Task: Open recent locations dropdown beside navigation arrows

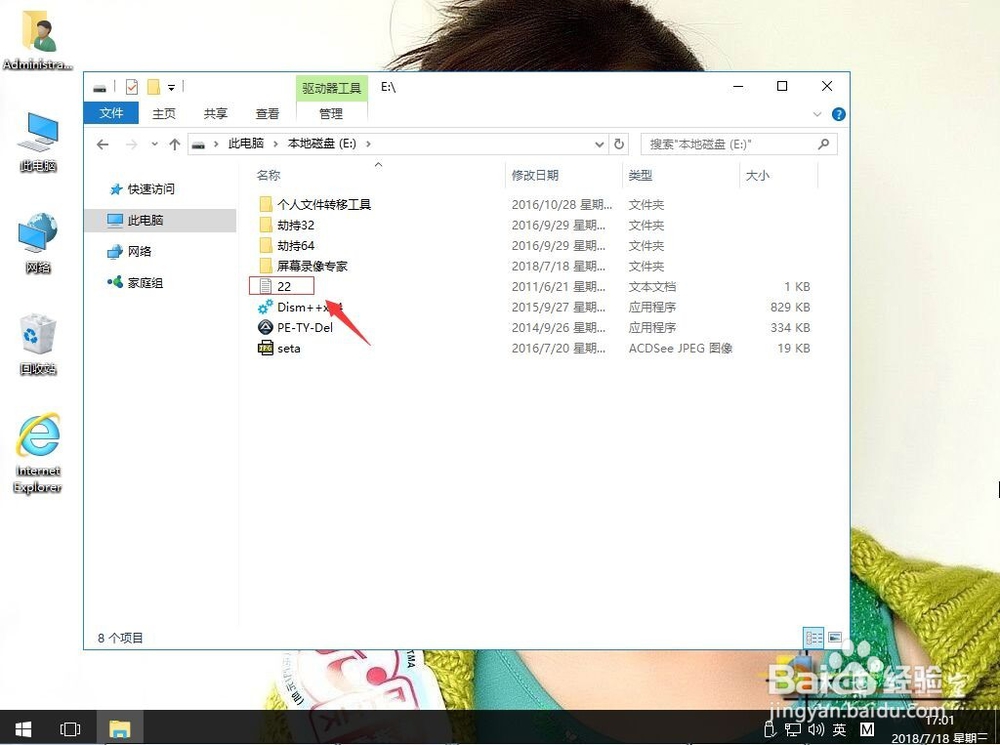Action: click(x=154, y=144)
